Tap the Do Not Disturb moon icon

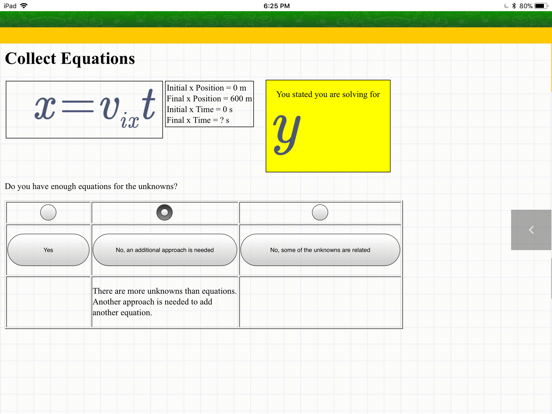(x=506, y=6)
